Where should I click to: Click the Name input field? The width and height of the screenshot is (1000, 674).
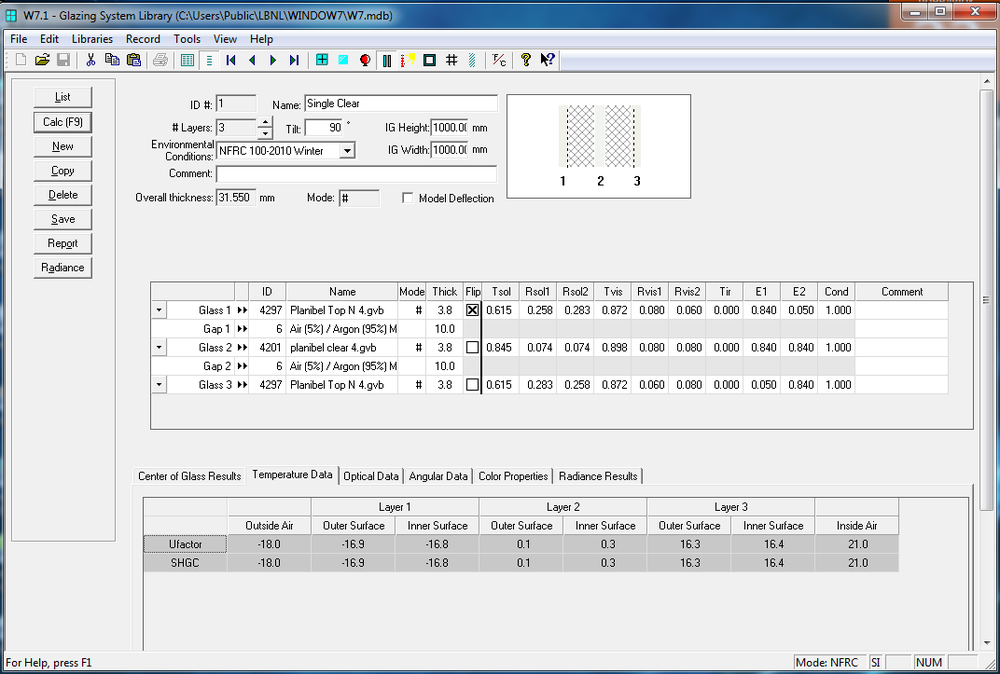click(x=400, y=103)
